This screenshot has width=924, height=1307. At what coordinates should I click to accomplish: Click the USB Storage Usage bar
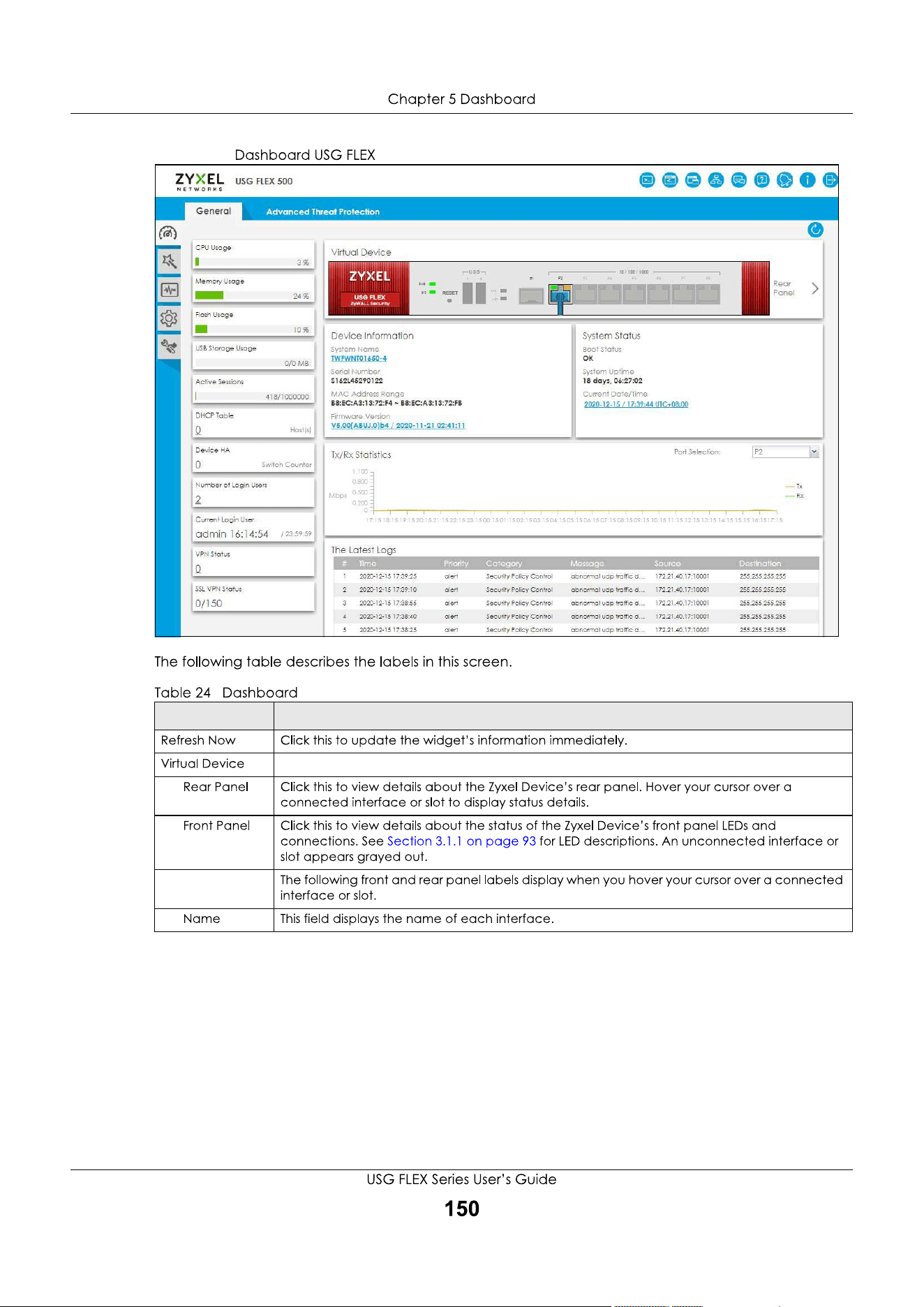[x=253, y=363]
